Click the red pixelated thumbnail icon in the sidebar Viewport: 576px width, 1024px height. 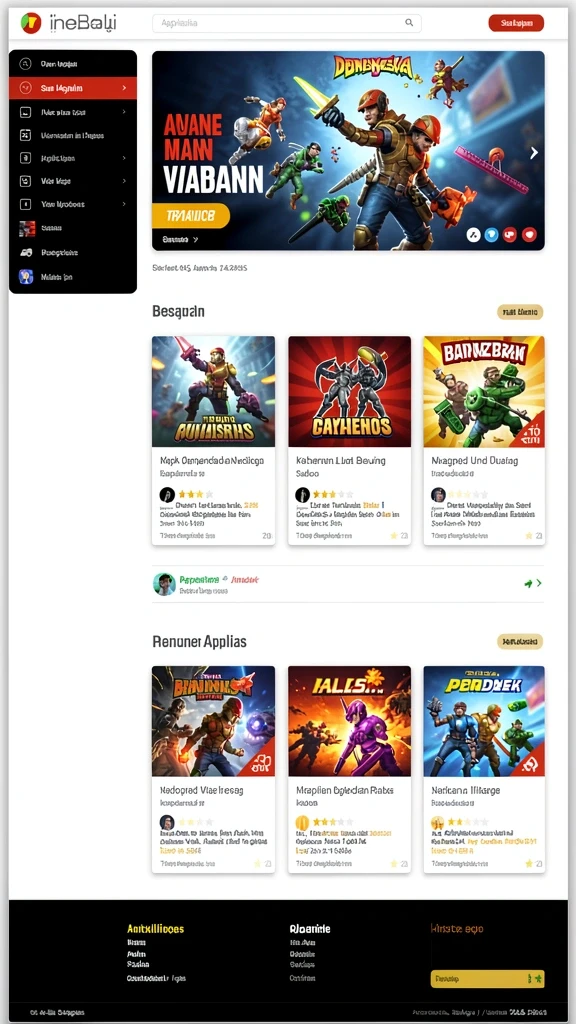(27, 229)
